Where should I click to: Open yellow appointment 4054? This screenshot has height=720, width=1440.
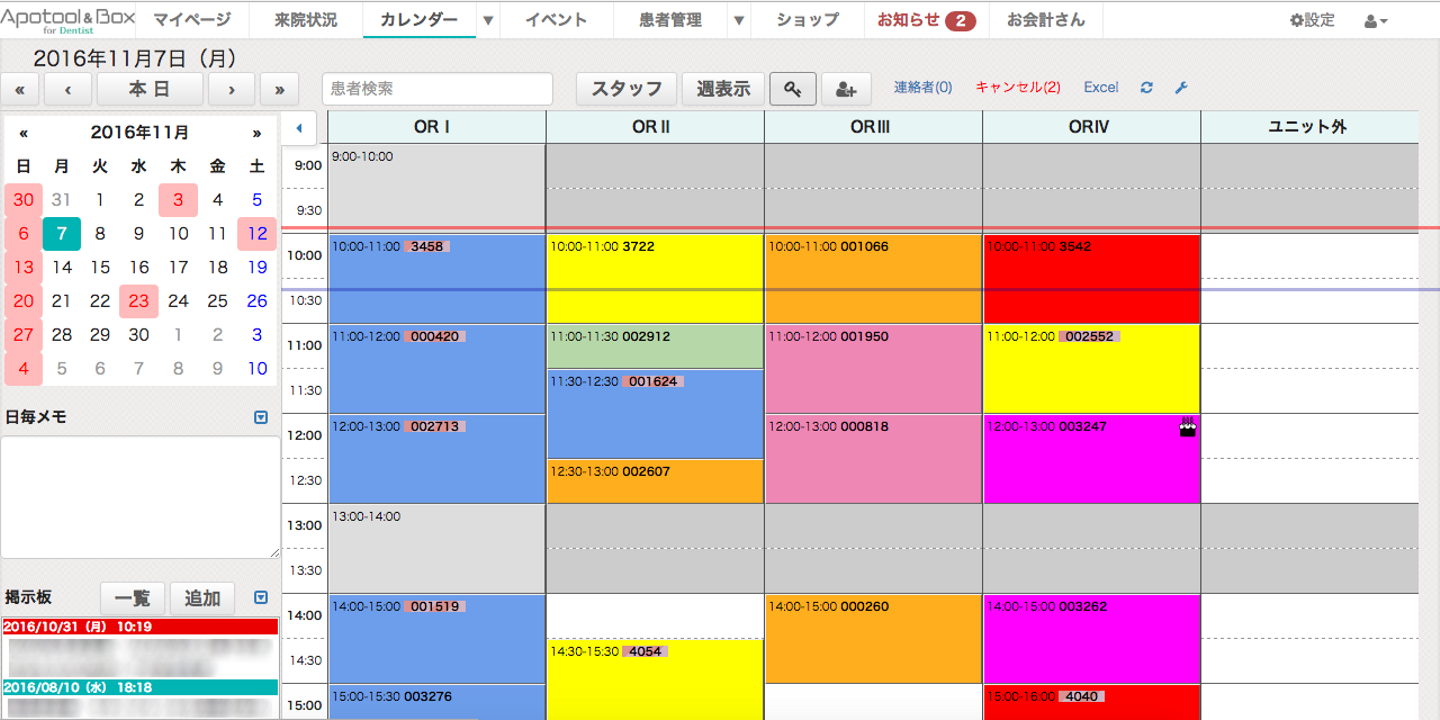[x=655, y=680]
